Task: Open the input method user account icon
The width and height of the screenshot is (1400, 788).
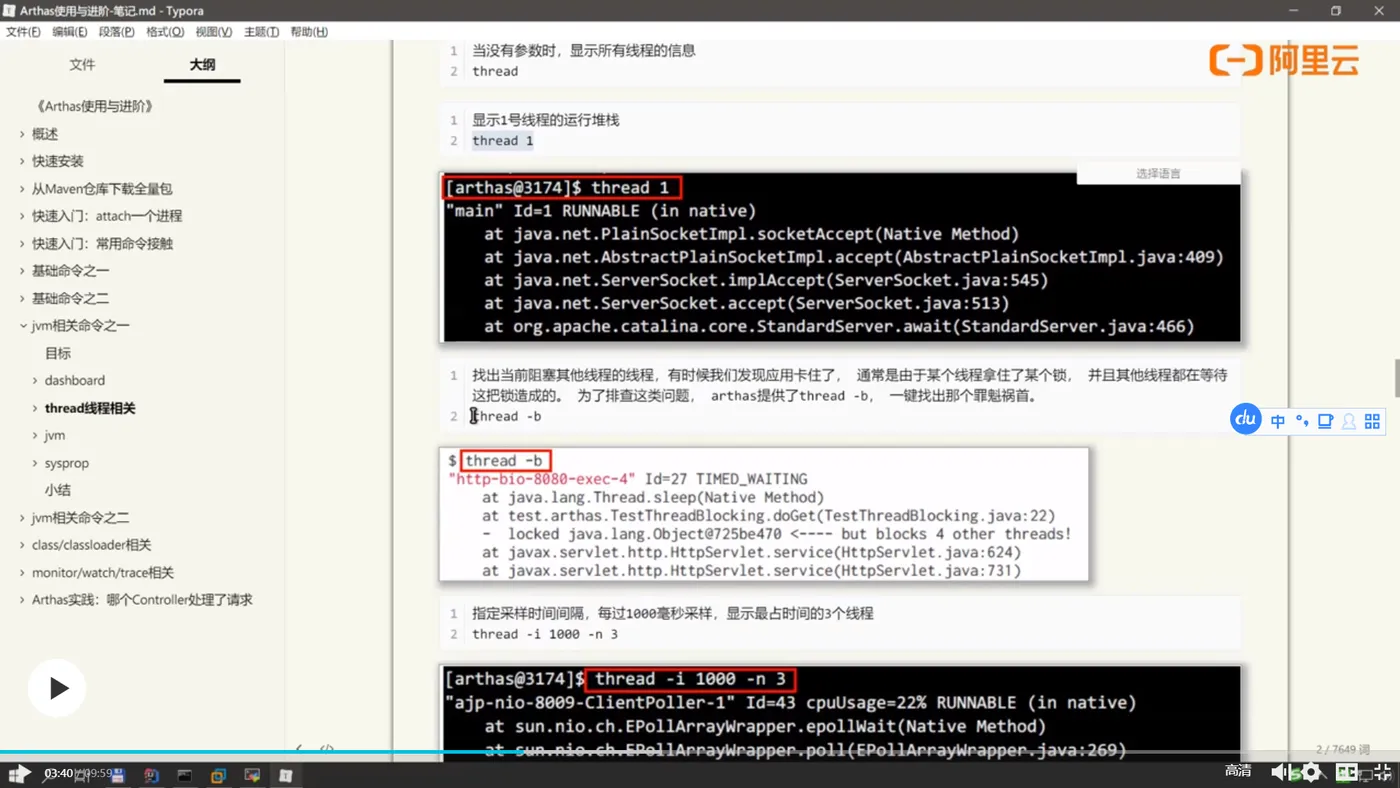Action: coord(1349,421)
